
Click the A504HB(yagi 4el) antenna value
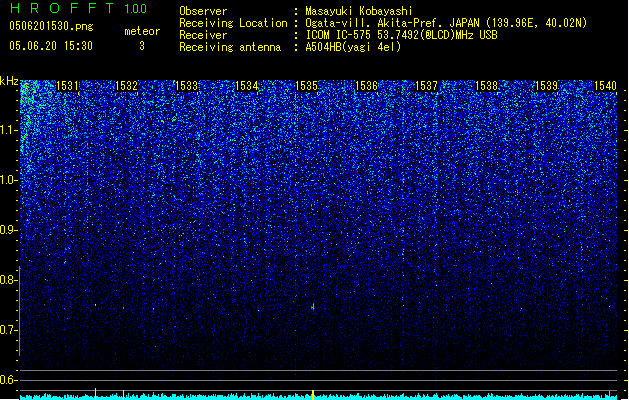tap(353, 47)
